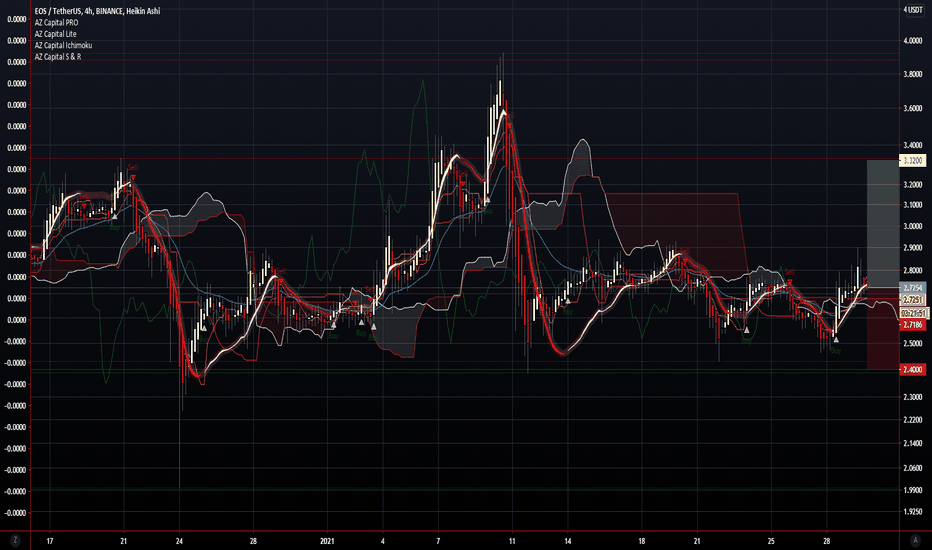Click the 14 date label on time axis

(568, 541)
